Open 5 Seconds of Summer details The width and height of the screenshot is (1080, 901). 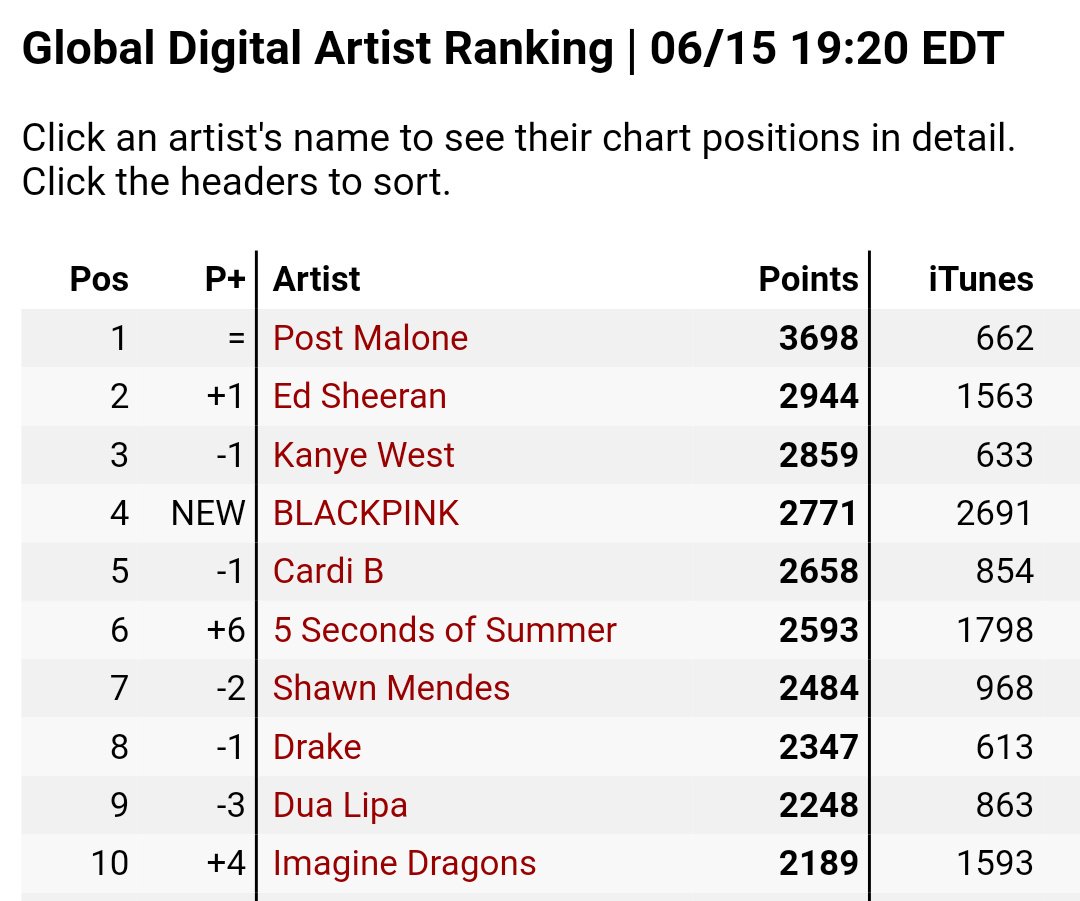[444, 630]
